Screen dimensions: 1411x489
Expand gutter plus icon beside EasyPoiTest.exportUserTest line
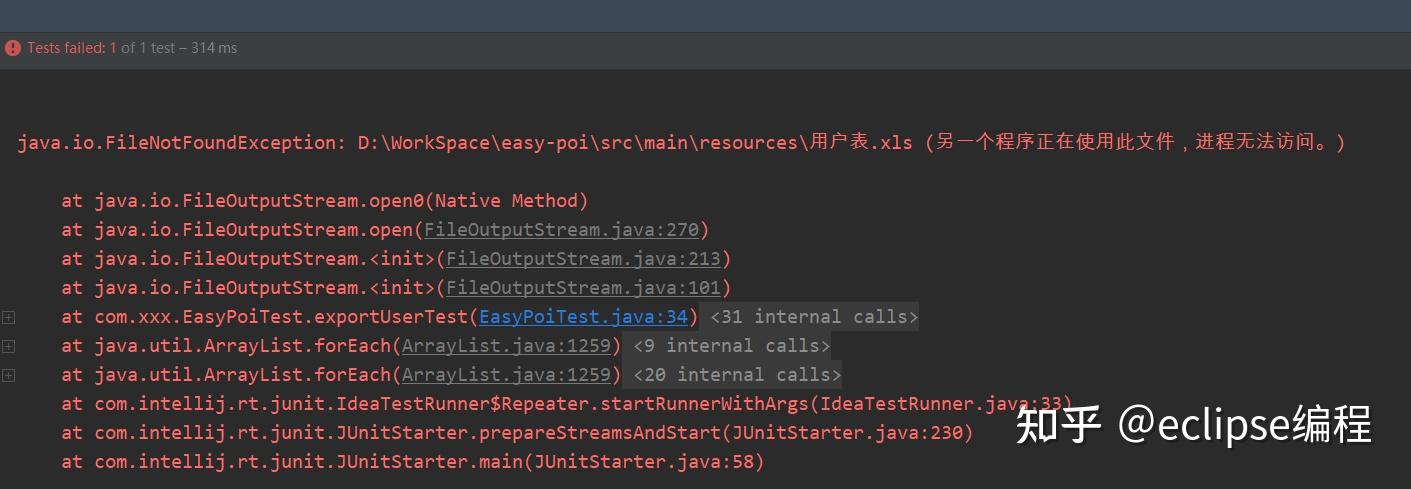[x=9, y=317]
